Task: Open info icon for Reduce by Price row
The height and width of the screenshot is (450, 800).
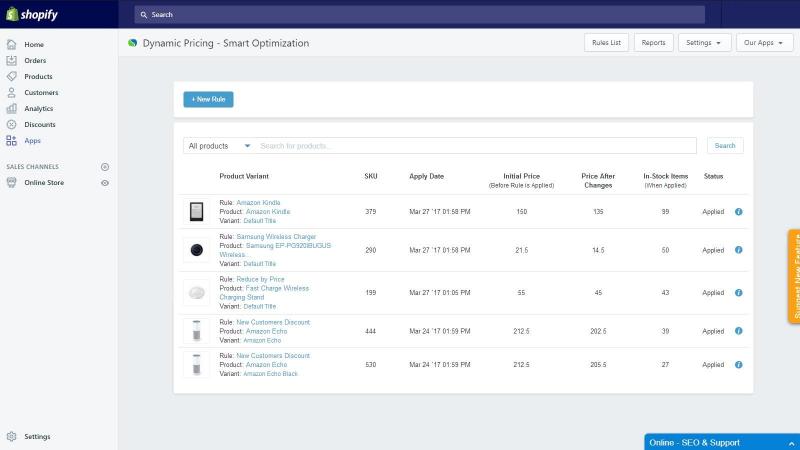Action: [x=738, y=293]
